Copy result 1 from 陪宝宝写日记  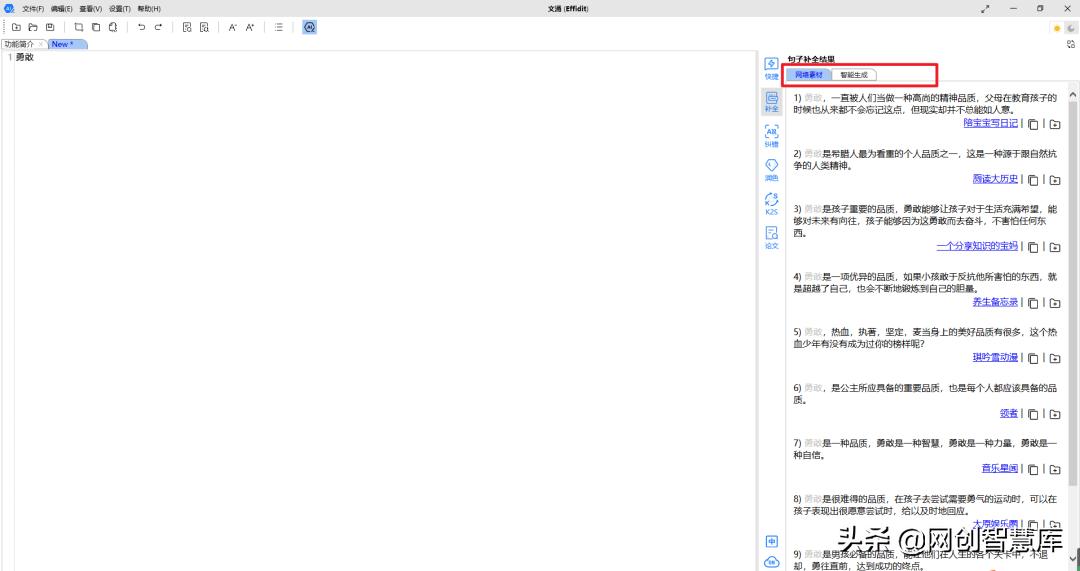[x=1033, y=125]
